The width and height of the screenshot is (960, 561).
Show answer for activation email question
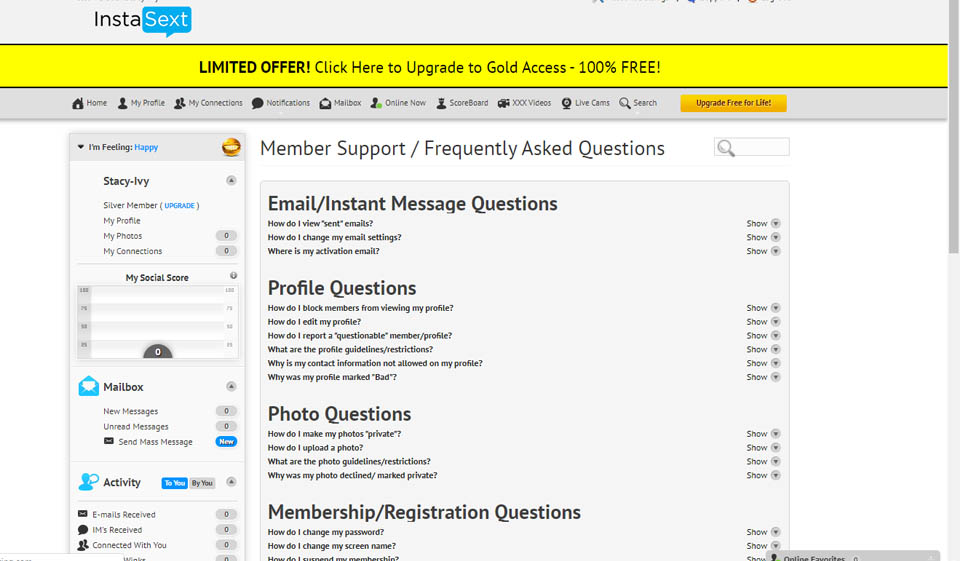[763, 251]
